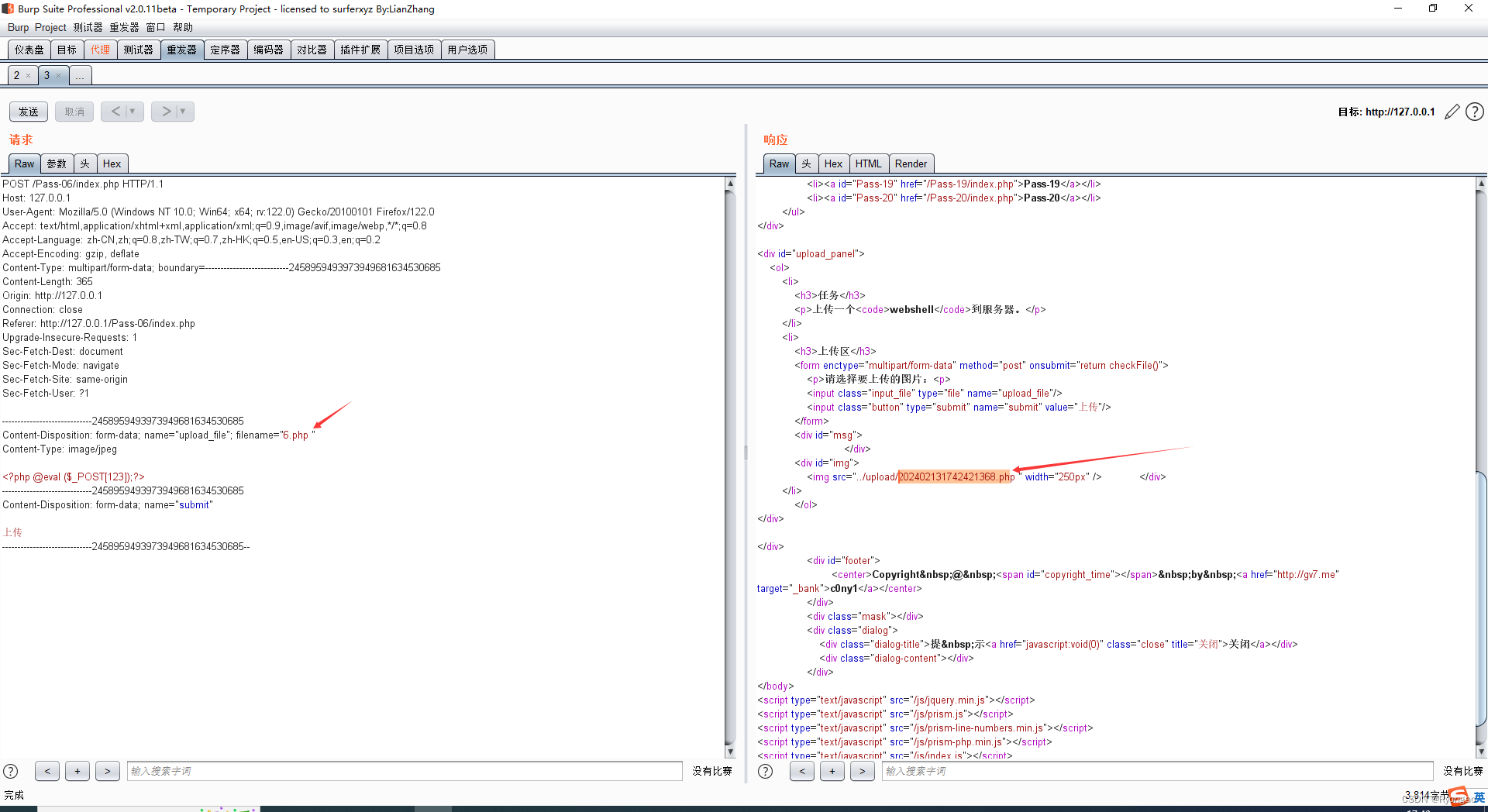Open the 重发器 menu in menu bar
This screenshot has width=1488, height=812.
point(124,28)
